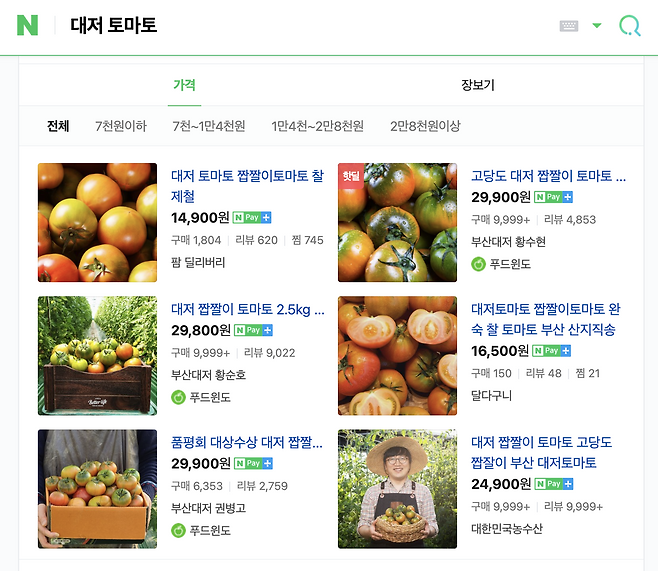658x571 pixels.
Task: Click the green search magnifier icon
Action: (x=629, y=26)
